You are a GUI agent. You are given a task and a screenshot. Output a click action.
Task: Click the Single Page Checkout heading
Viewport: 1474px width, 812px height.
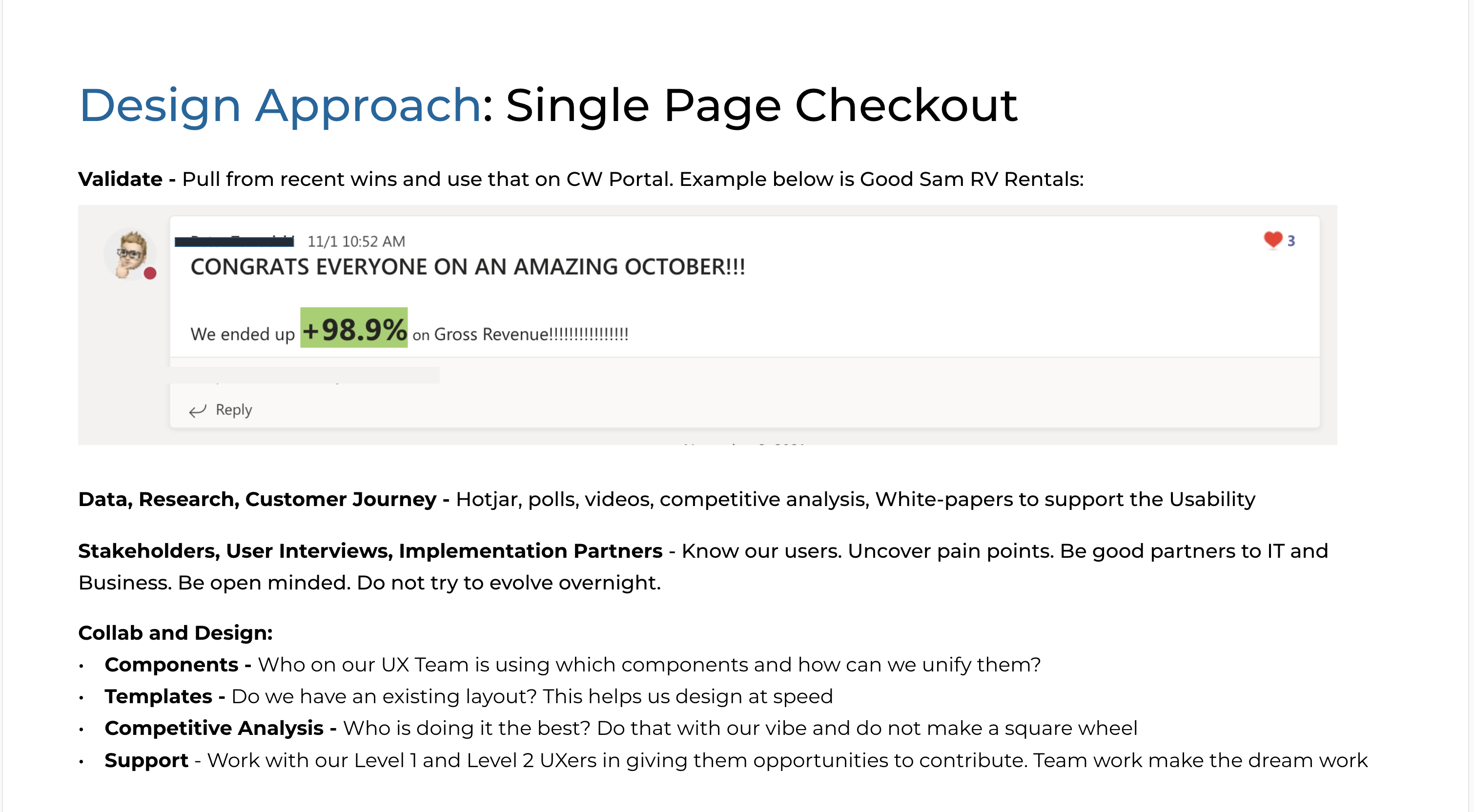click(761, 105)
